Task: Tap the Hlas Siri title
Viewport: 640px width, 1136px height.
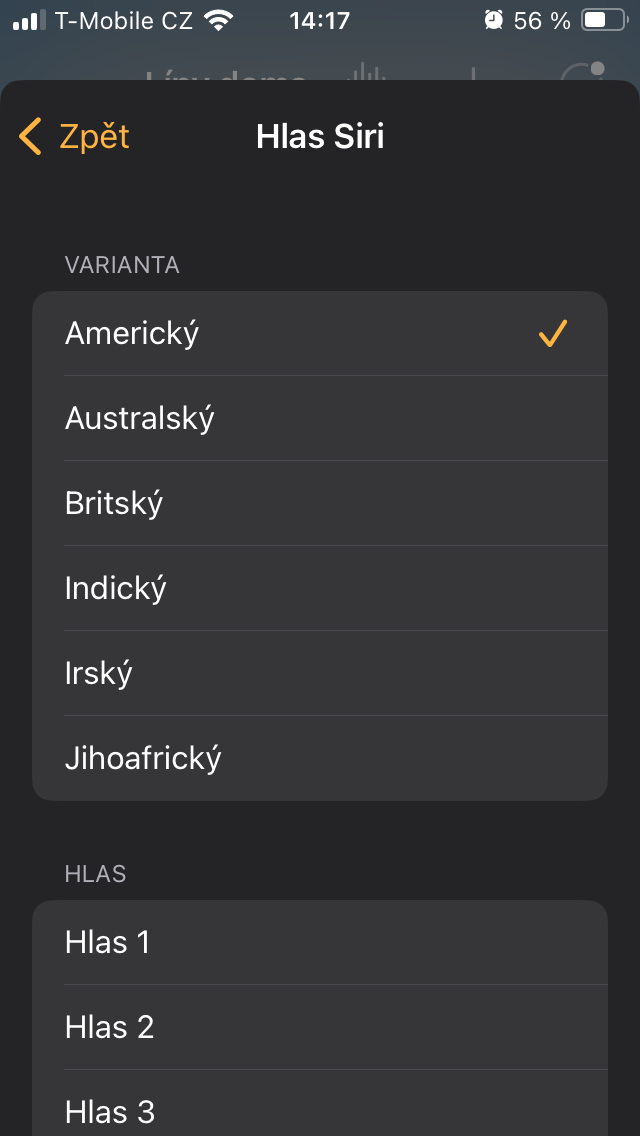Action: [x=320, y=136]
